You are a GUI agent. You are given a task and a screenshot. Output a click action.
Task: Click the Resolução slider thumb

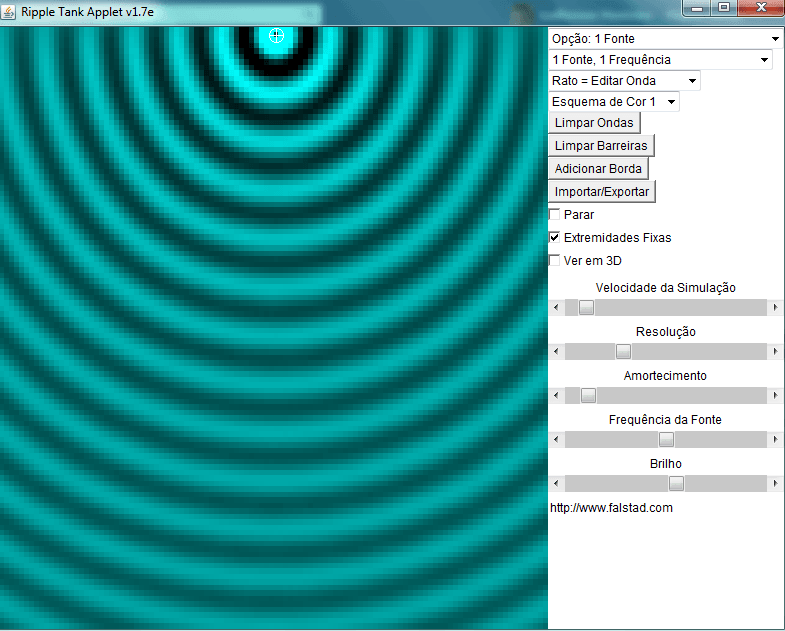(623, 351)
